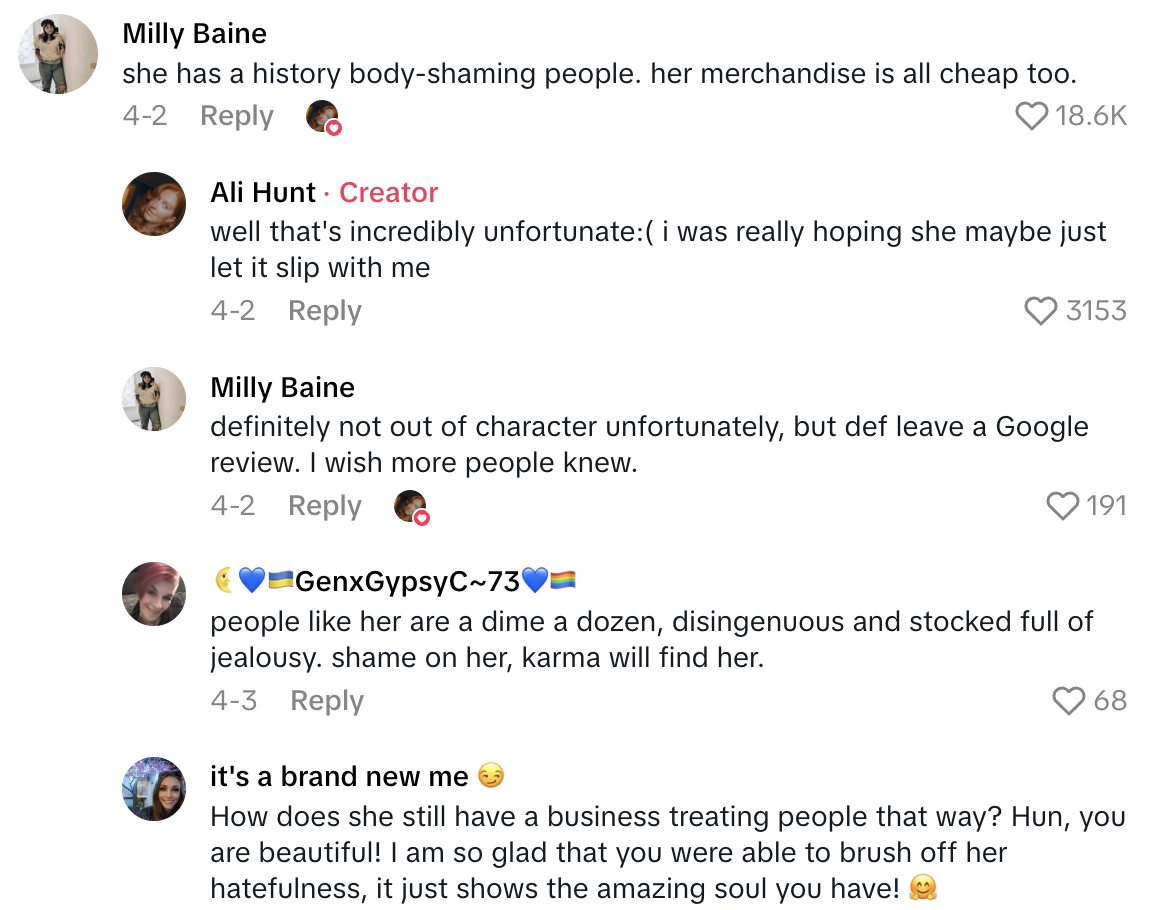
Task: Click the 18.6K like count
Action: [x=1091, y=117]
